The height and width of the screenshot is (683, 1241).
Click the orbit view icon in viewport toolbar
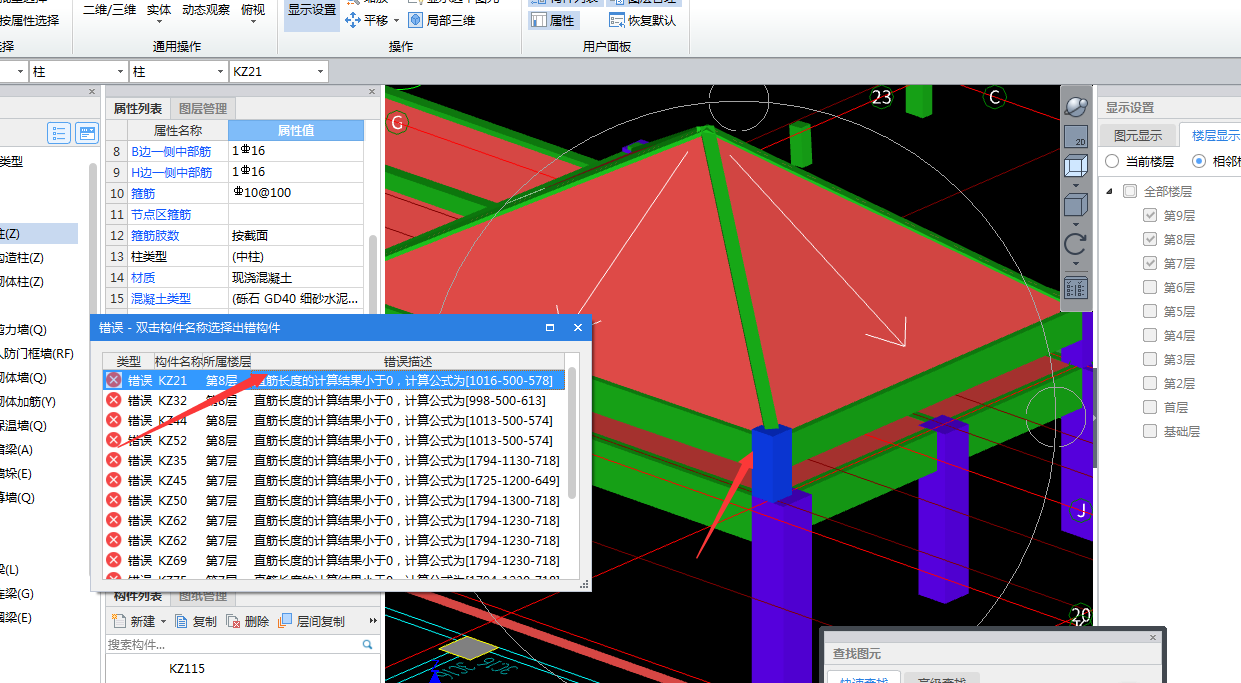1075,106
